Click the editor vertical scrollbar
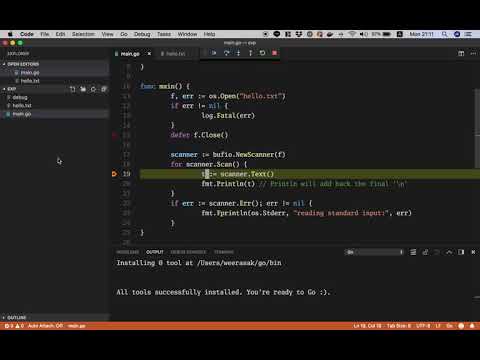 [477, 128]
